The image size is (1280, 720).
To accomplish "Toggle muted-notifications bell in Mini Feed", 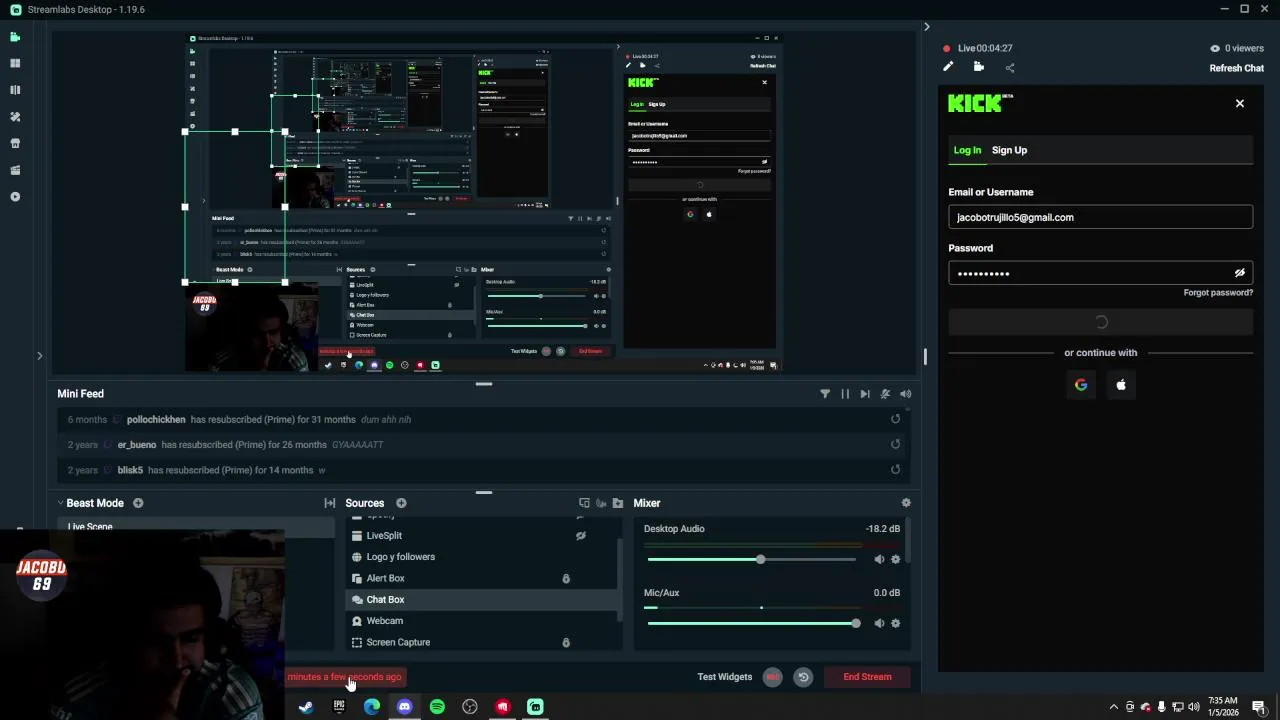I will (x=885, y=394).
